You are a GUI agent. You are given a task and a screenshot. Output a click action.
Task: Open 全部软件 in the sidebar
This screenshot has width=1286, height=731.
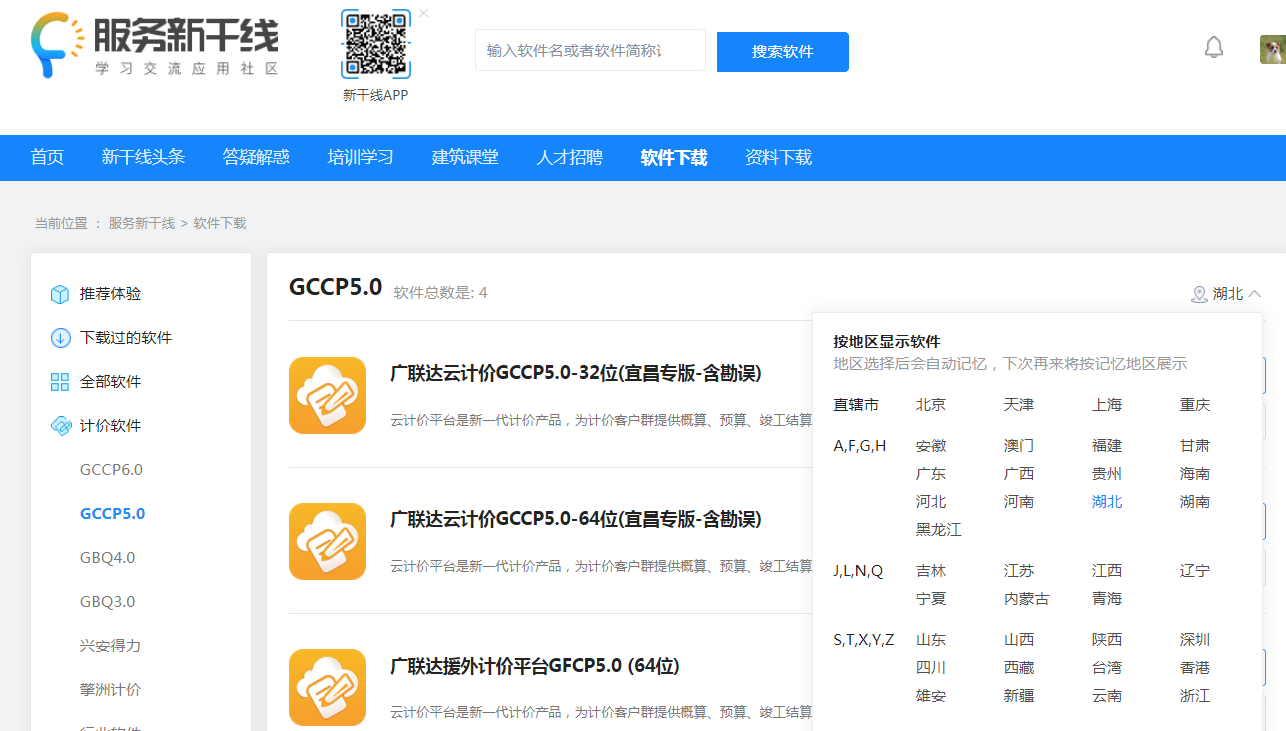pos(110,382)
